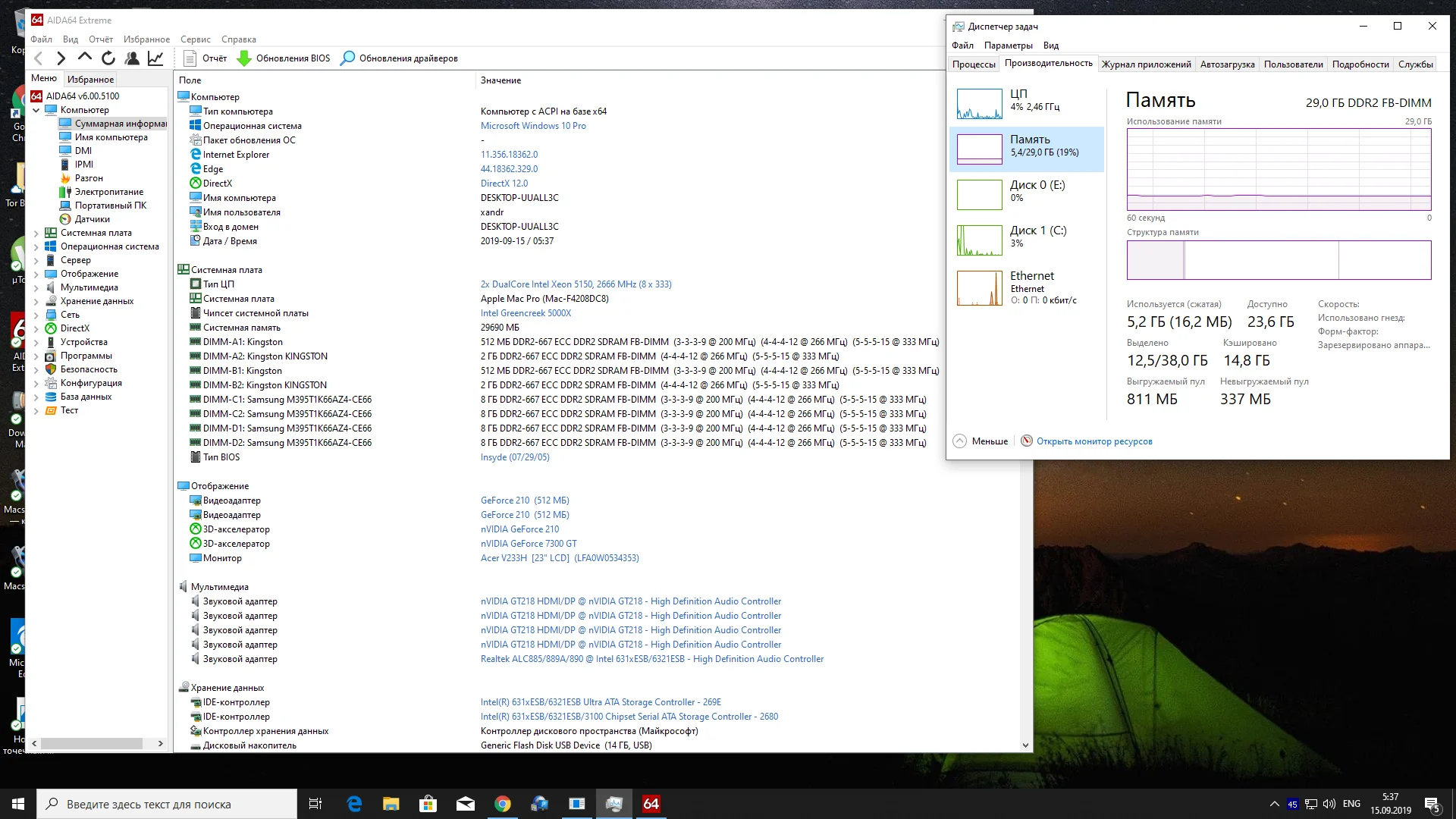Open the user/remote management icon
The width and height of the screenshot is (1456, 819).
coord(132,58)
